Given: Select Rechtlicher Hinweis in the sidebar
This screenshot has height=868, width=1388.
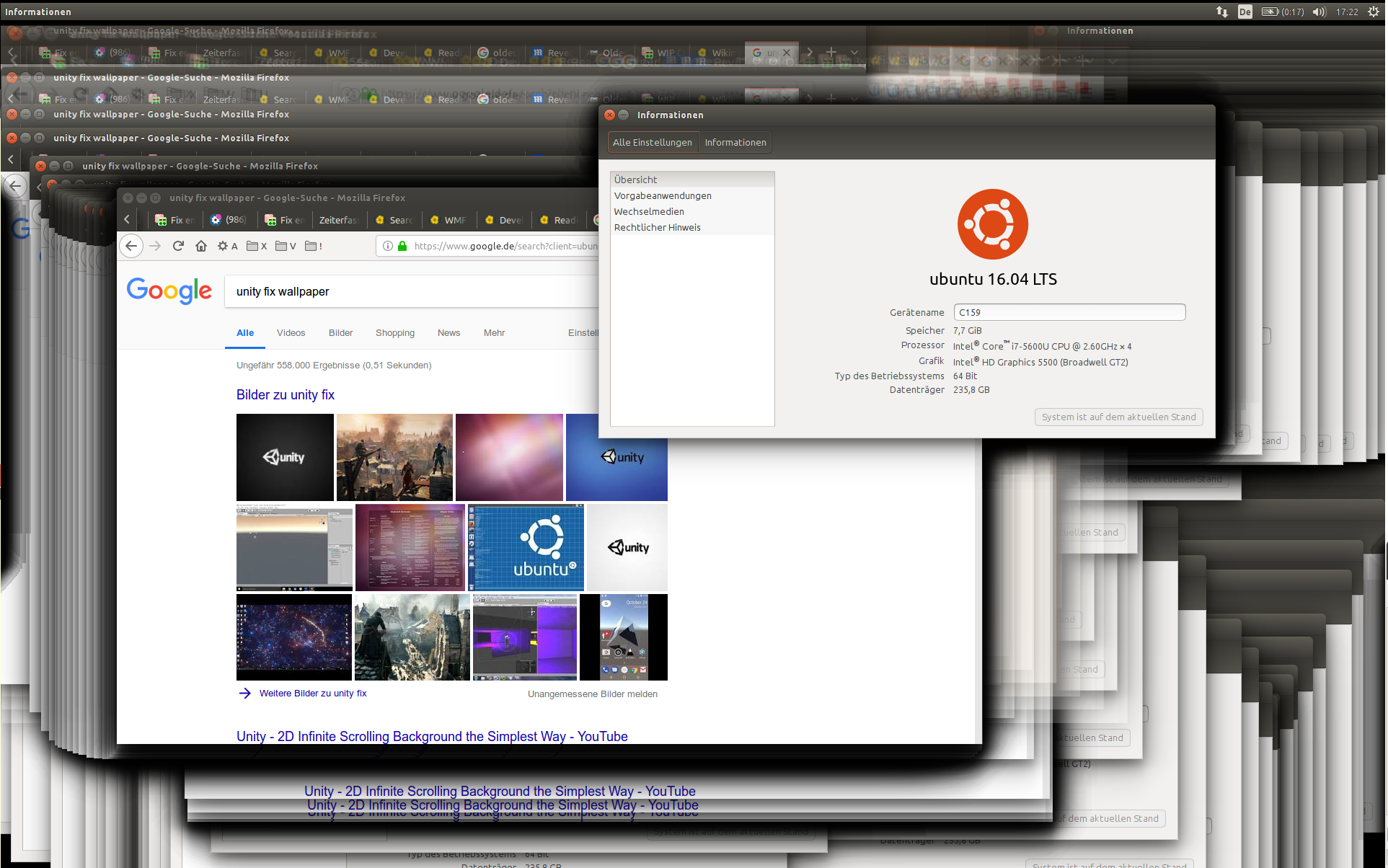Looking at the screenshot, I should (x=692, y=227).
